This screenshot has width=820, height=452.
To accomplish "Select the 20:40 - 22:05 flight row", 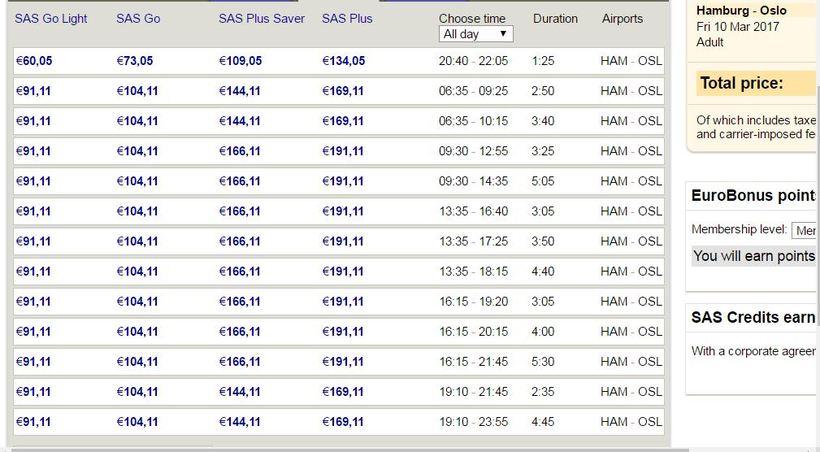I will [x=473, y=61].
